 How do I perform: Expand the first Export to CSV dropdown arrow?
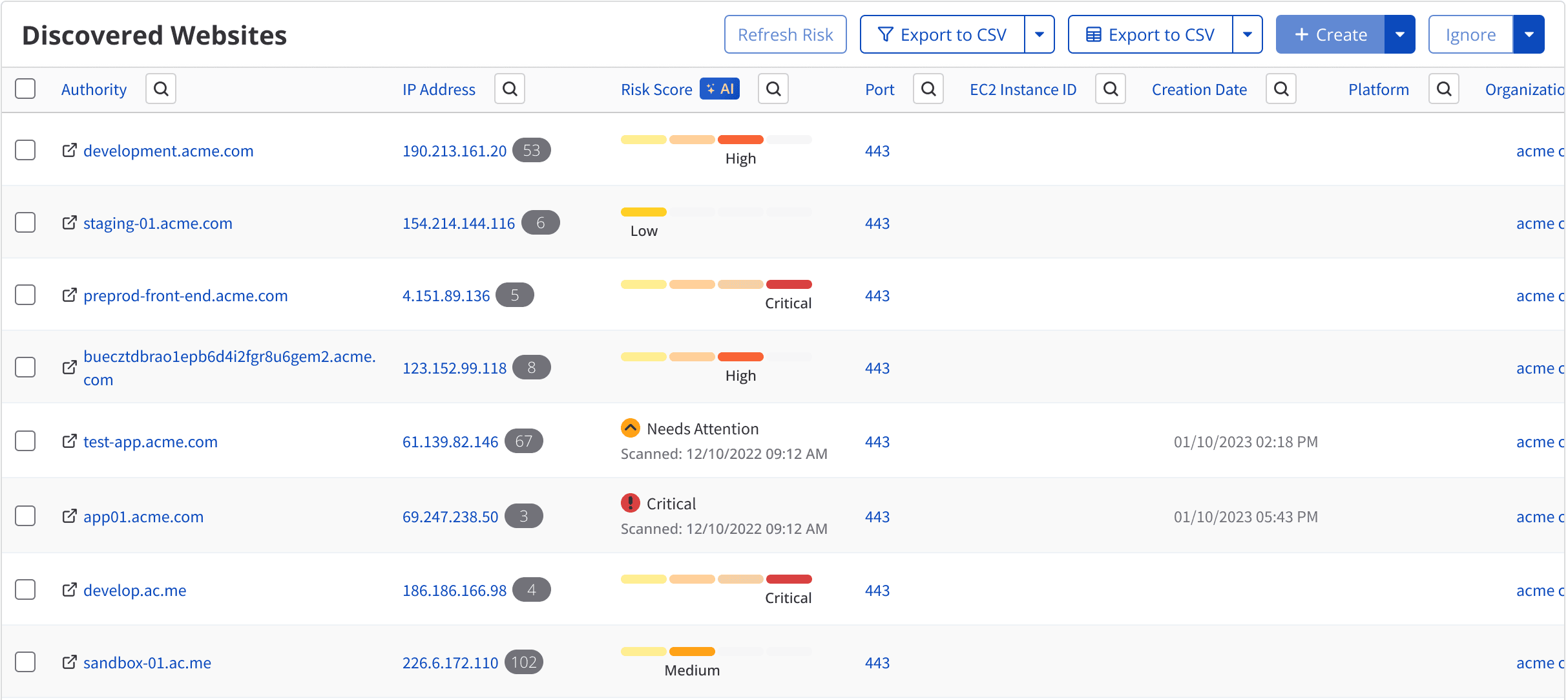click(1040, 34)
